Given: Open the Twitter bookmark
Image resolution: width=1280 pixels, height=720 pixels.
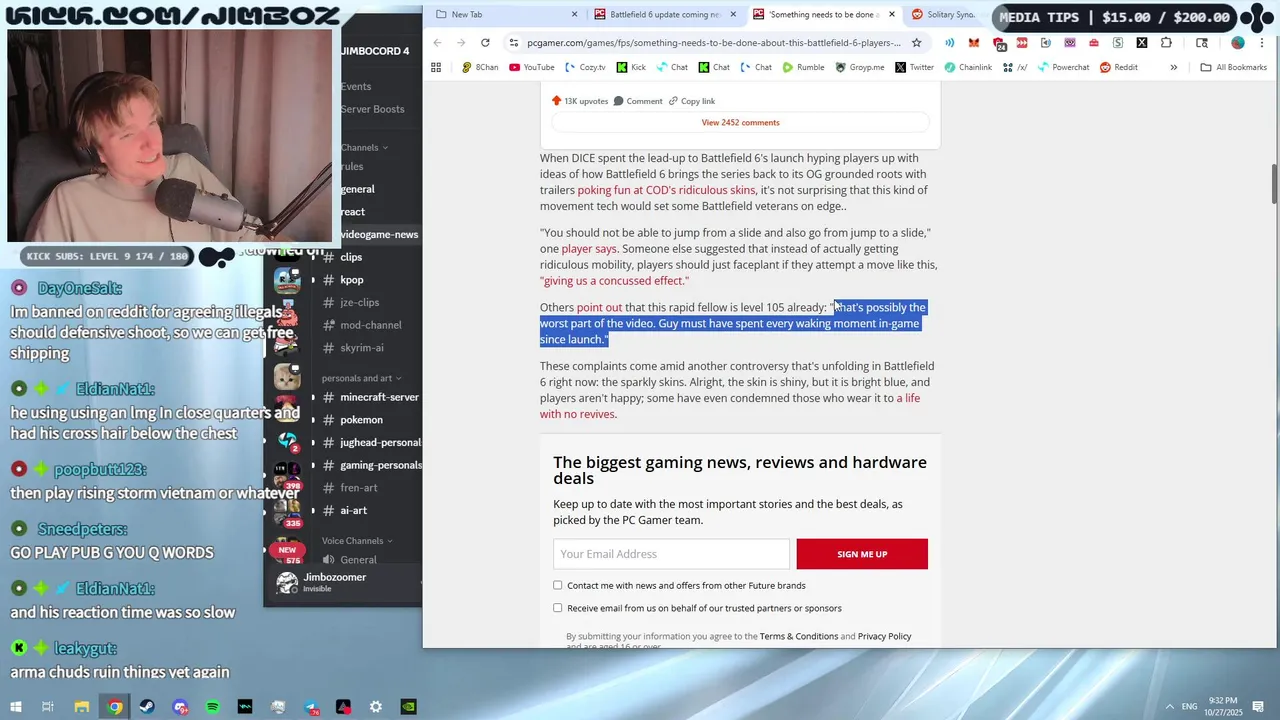Looking at the screenshot, I should coord(914,67).
